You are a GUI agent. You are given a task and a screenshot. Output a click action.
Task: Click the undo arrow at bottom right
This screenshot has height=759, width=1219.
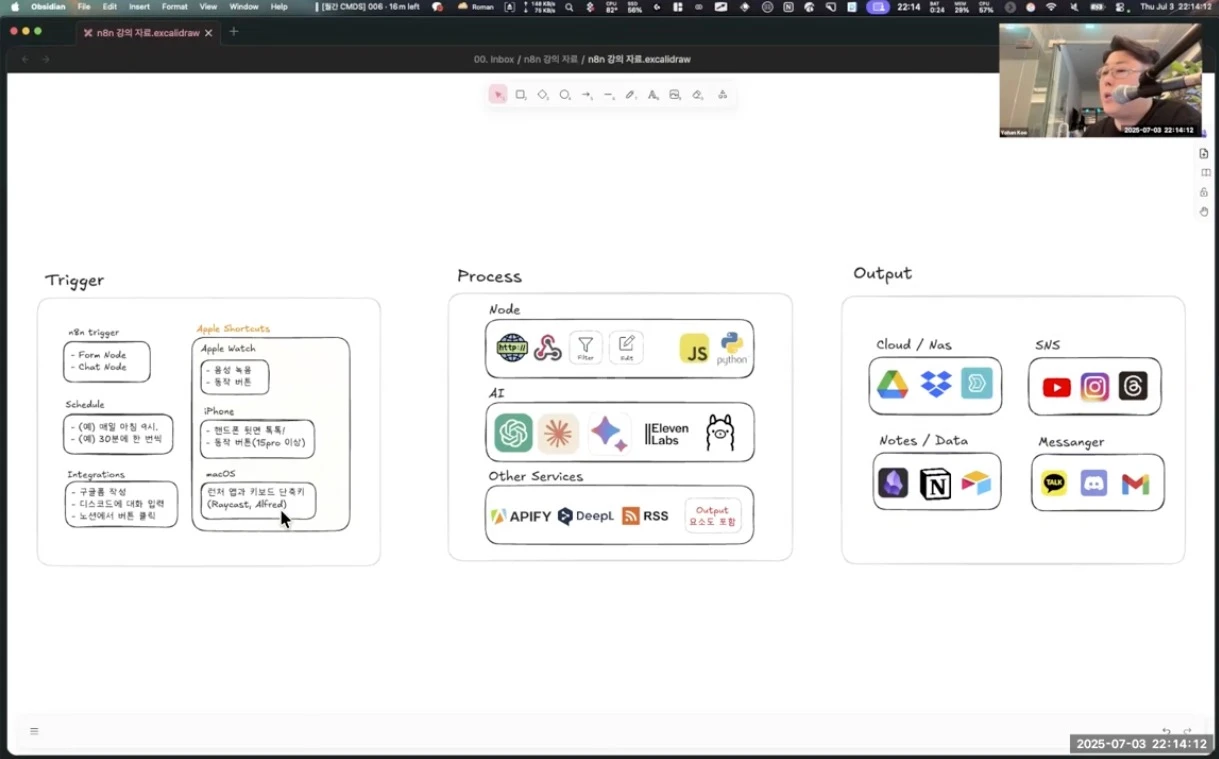(1166, 732)
